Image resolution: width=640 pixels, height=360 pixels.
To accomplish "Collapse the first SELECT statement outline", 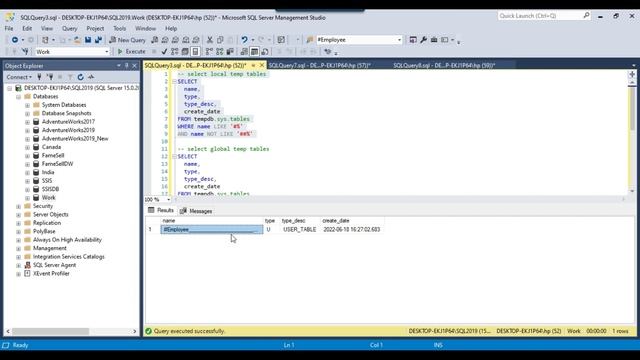I will pos(174,82).
